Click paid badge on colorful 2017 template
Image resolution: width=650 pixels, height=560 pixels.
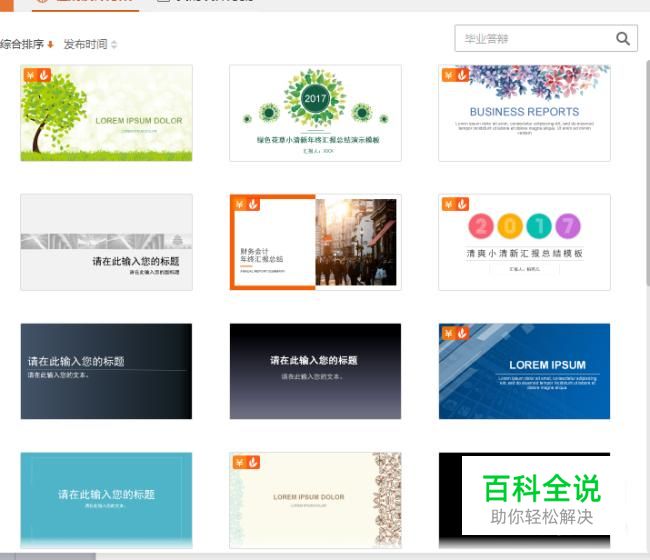coord(455,204)
